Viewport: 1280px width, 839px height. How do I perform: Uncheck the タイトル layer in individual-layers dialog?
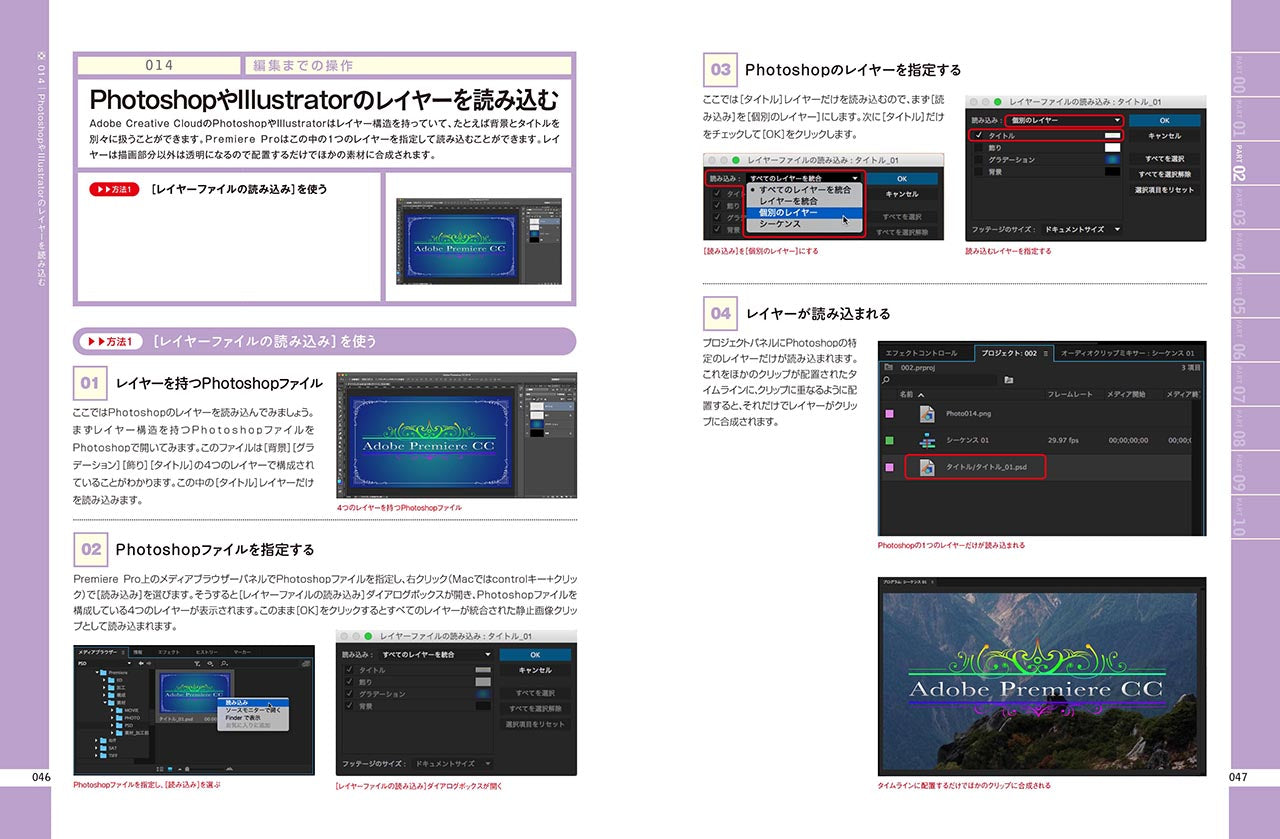coord(977,135)
